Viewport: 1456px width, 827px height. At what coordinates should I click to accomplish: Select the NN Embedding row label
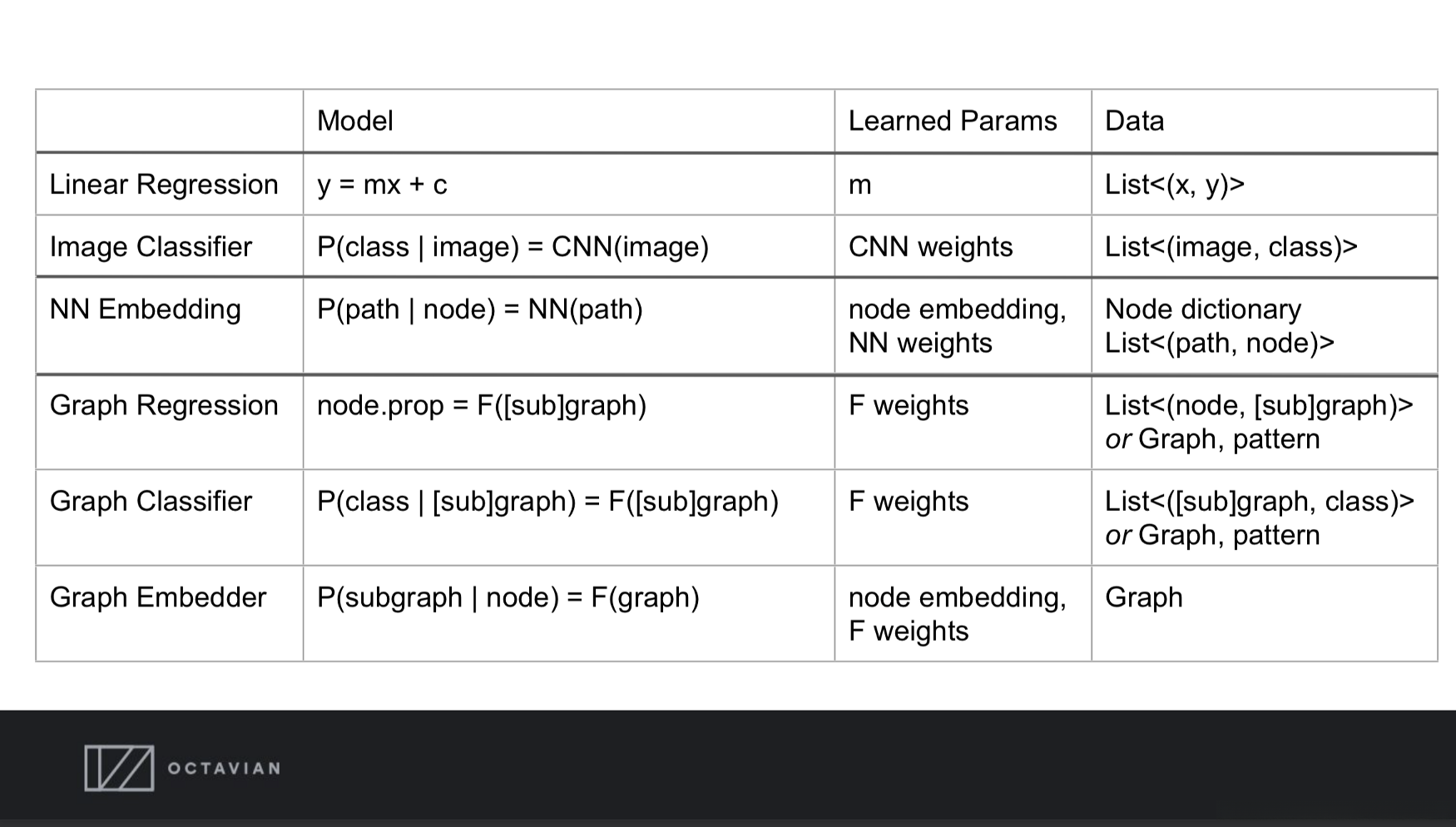146,310
